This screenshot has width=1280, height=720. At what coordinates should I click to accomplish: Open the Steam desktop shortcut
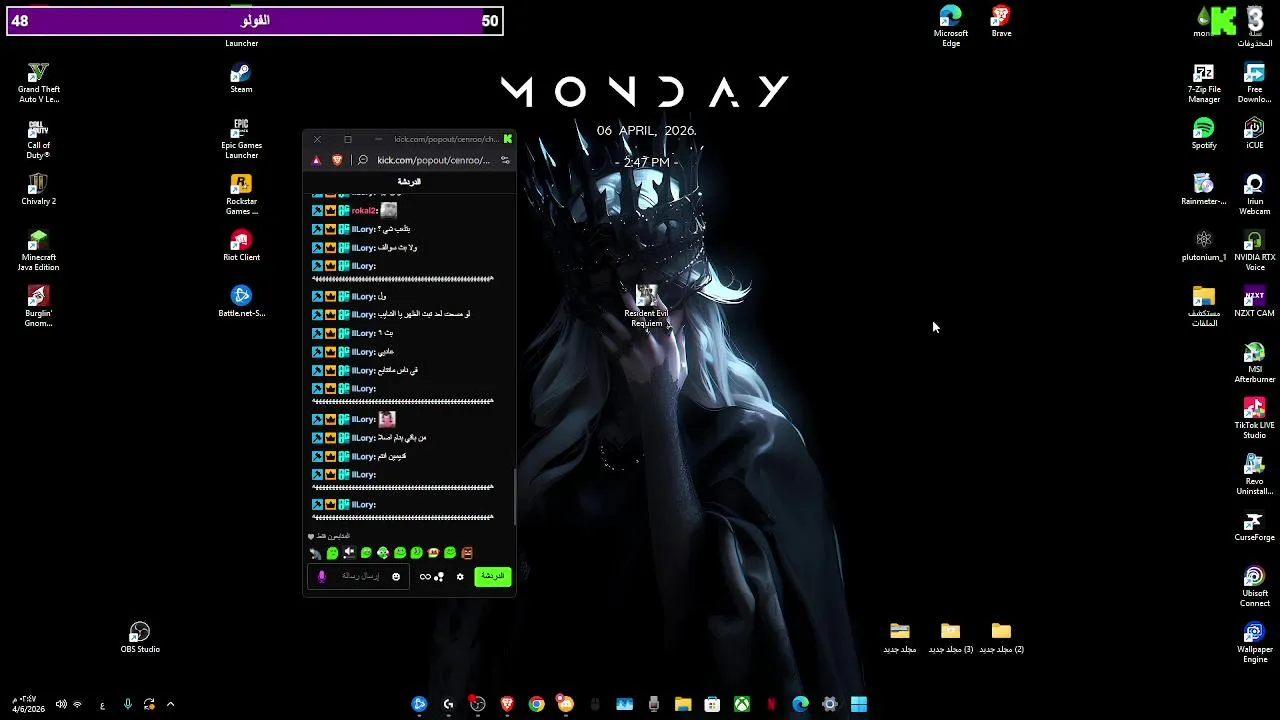[241, 78]
